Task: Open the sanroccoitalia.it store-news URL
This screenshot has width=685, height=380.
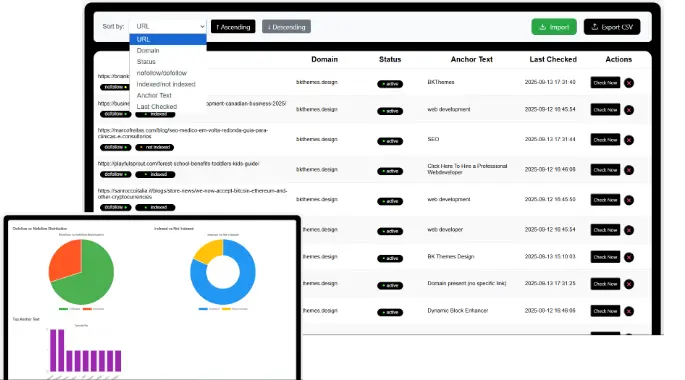Action: pyautogui.click(x=193, y=193)
